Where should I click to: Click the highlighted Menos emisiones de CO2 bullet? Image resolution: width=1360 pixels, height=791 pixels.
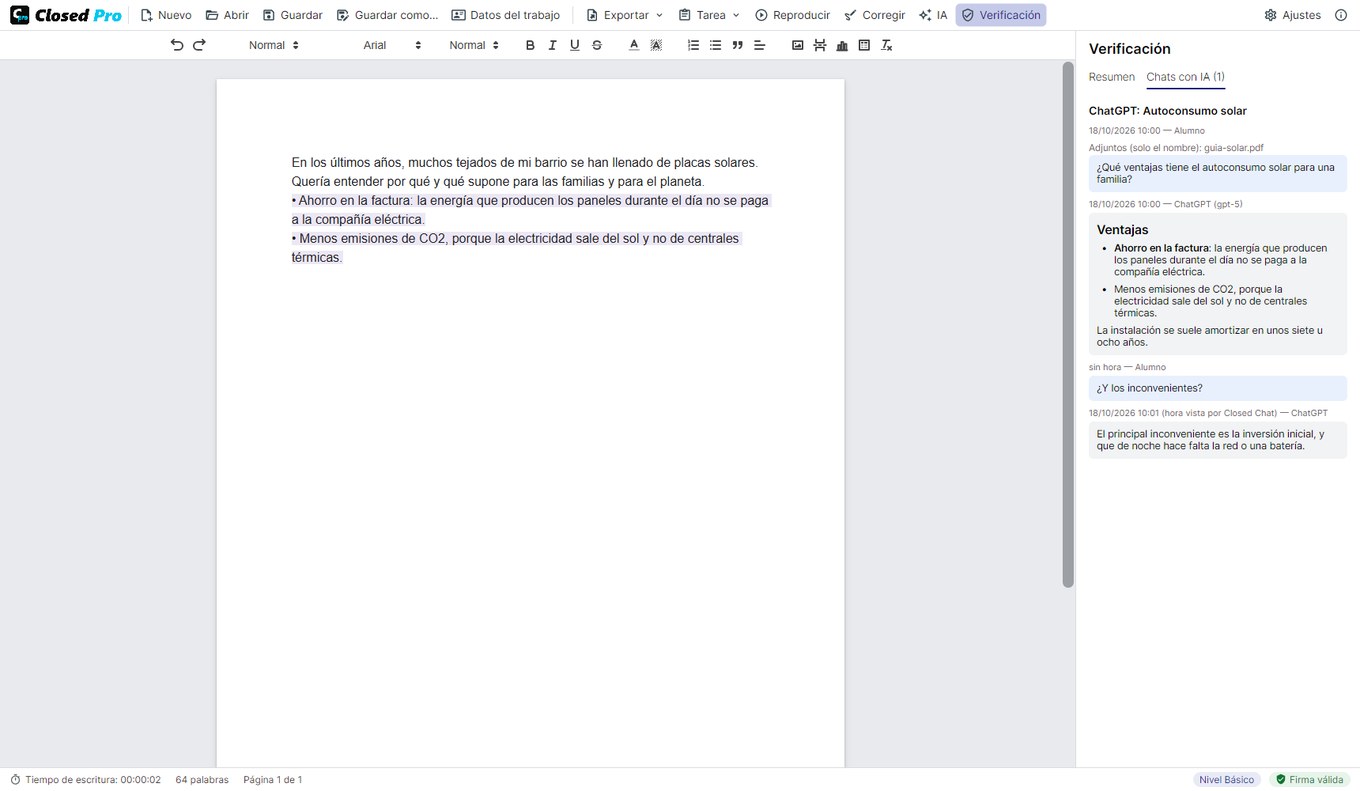pos(517,248)
